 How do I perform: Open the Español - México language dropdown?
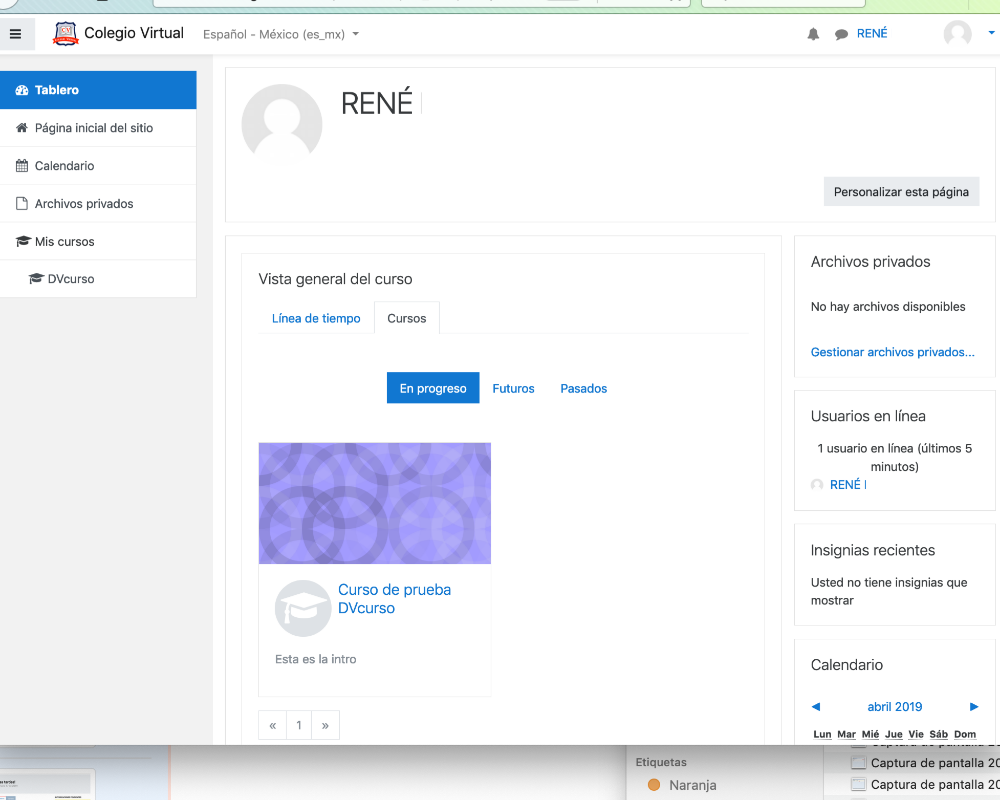click(x=280, y=34)
